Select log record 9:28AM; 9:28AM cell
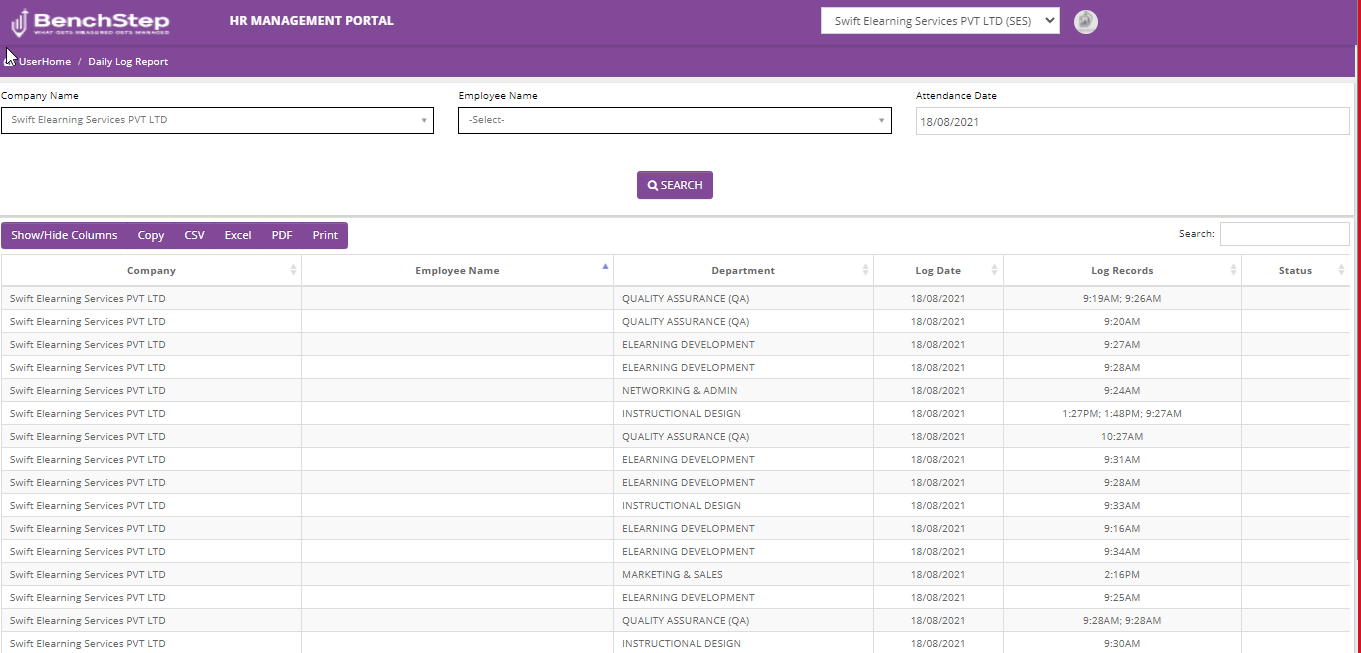Viewport: 1361px width, 653px height. 1122,620
